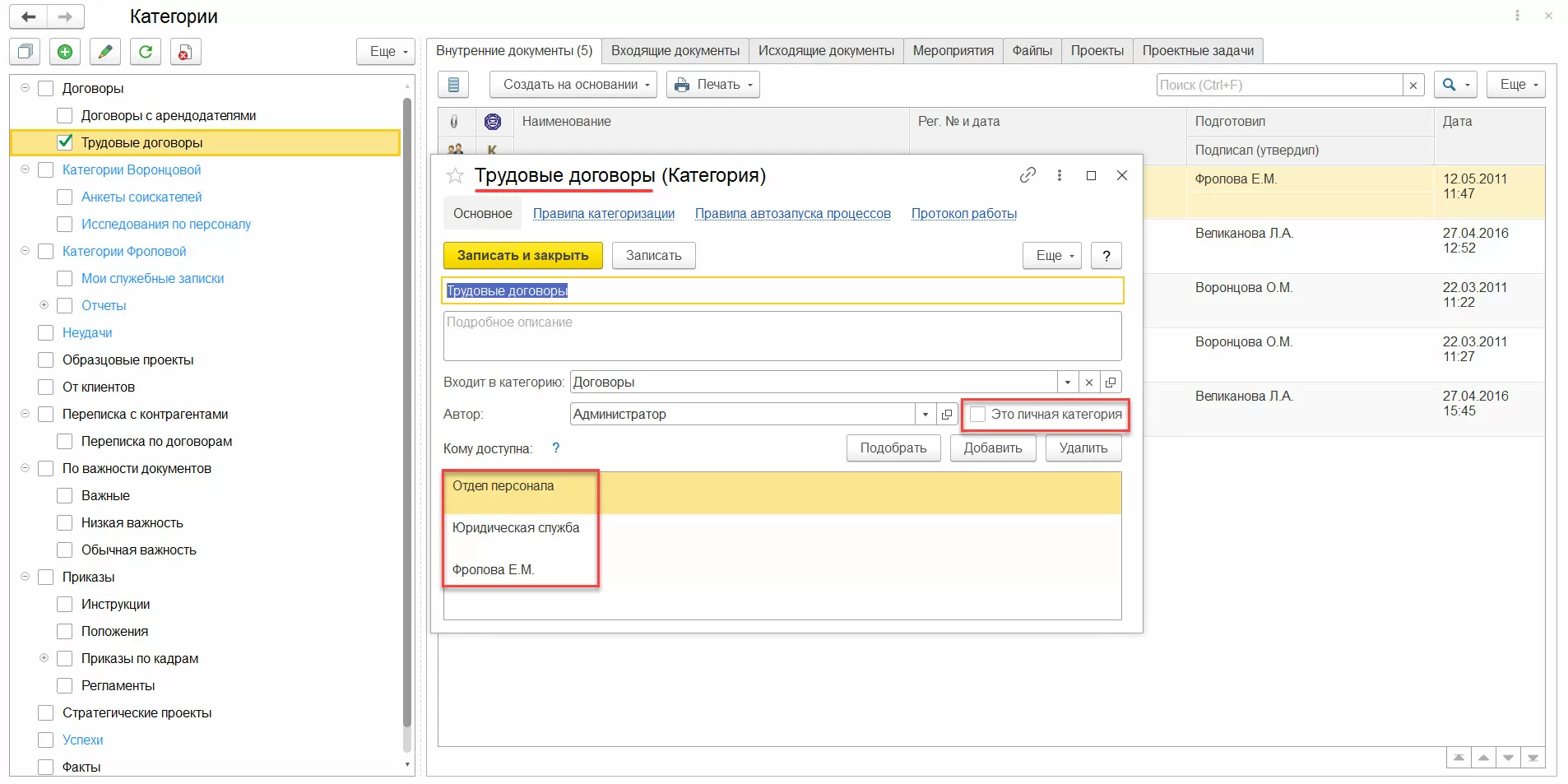This screenshot has width=1568, height=784.
Task: Open the Проекты tab
Action: [x=1097, y=51]
